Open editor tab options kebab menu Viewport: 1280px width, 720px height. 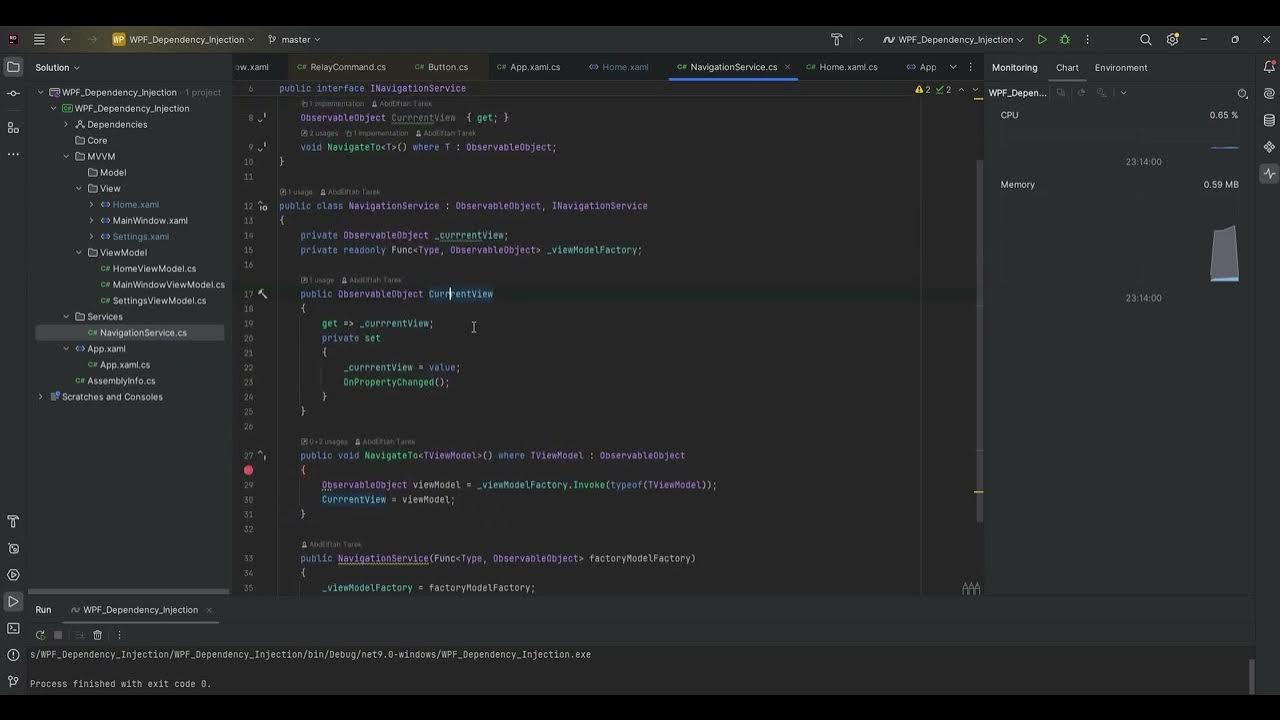tap(970, 67)
